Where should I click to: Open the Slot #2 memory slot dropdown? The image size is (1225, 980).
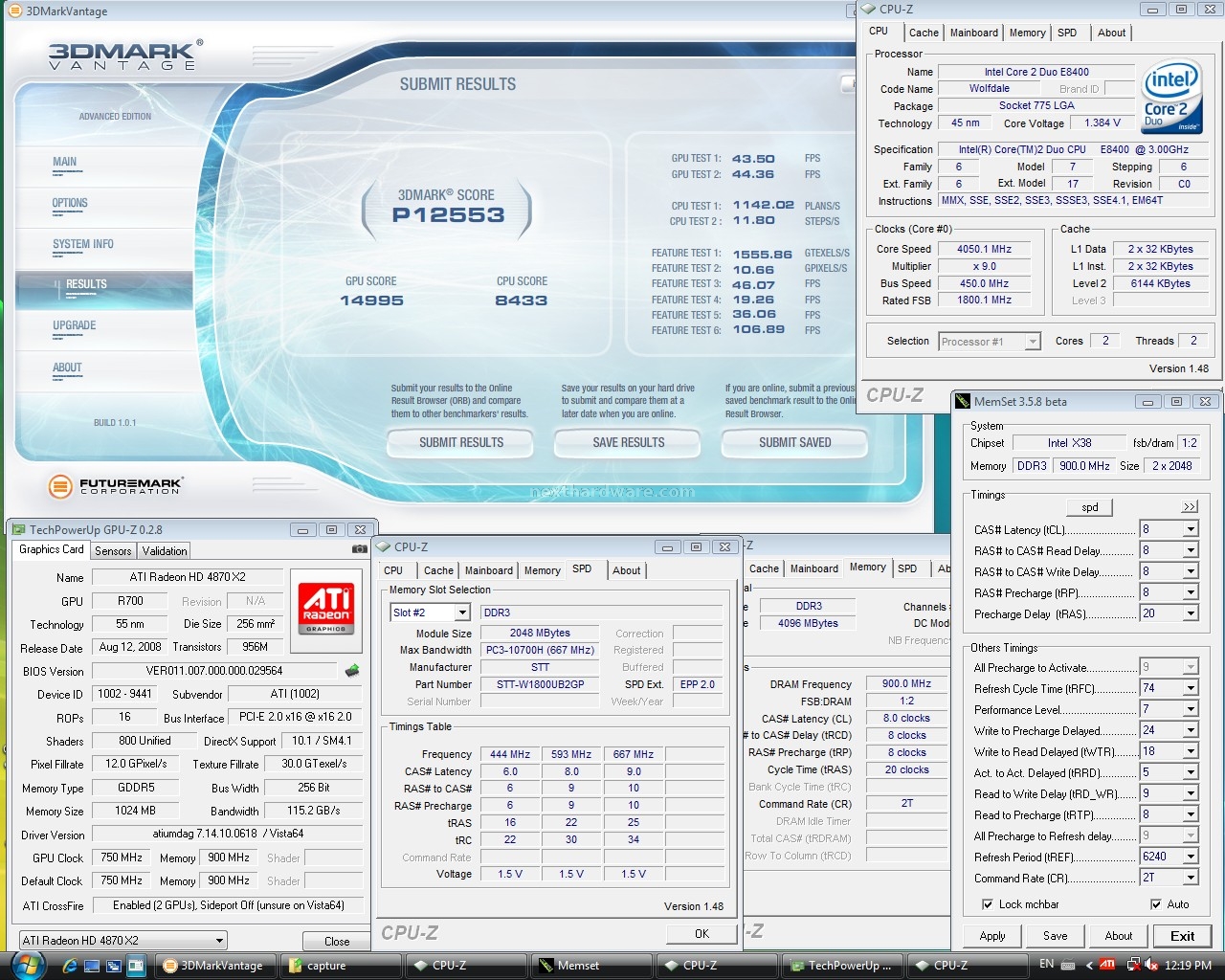(x=462, y=612)
